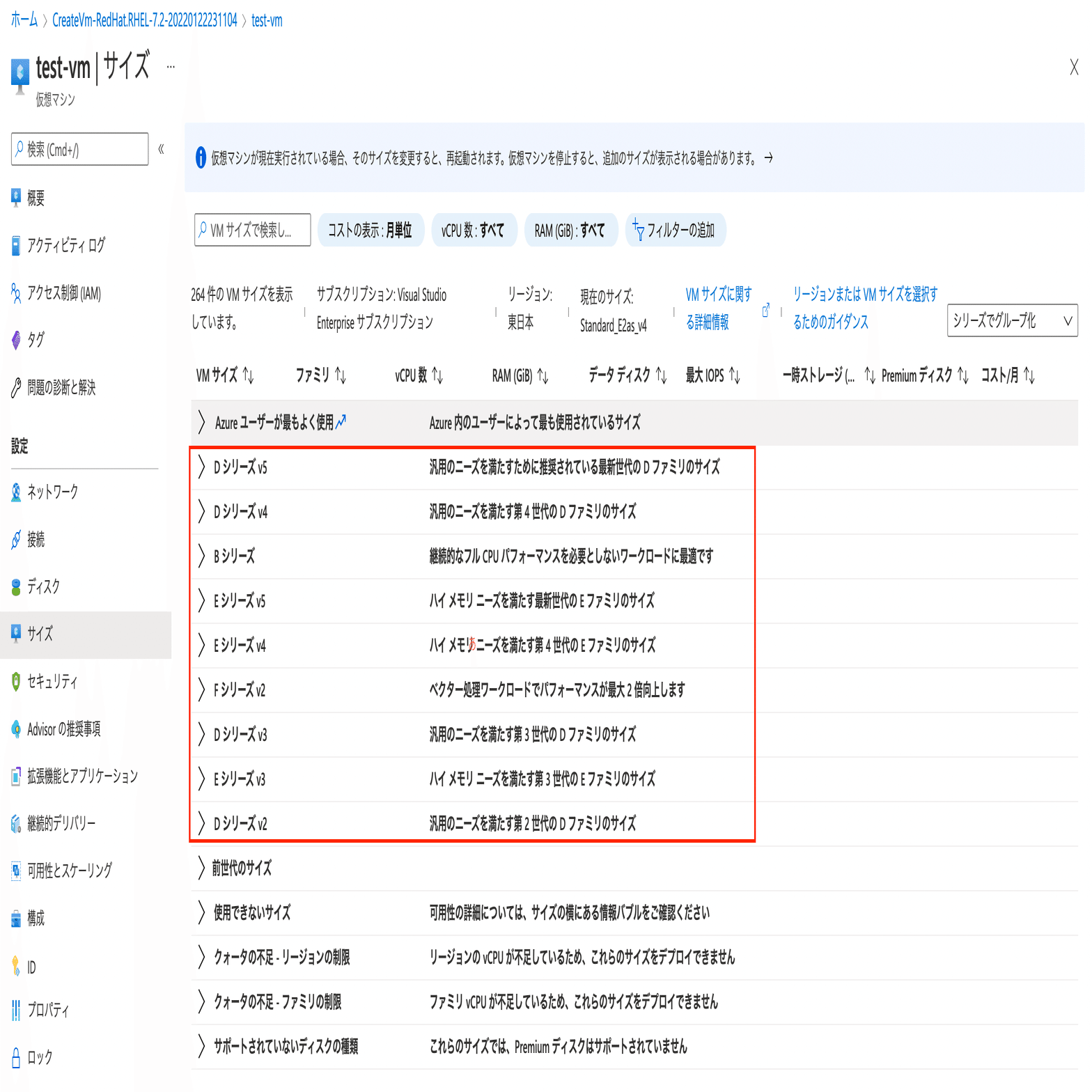Screen dimensions: 1092x1092
Task: Click the タグ tag icon
Action: coord(16,340)
